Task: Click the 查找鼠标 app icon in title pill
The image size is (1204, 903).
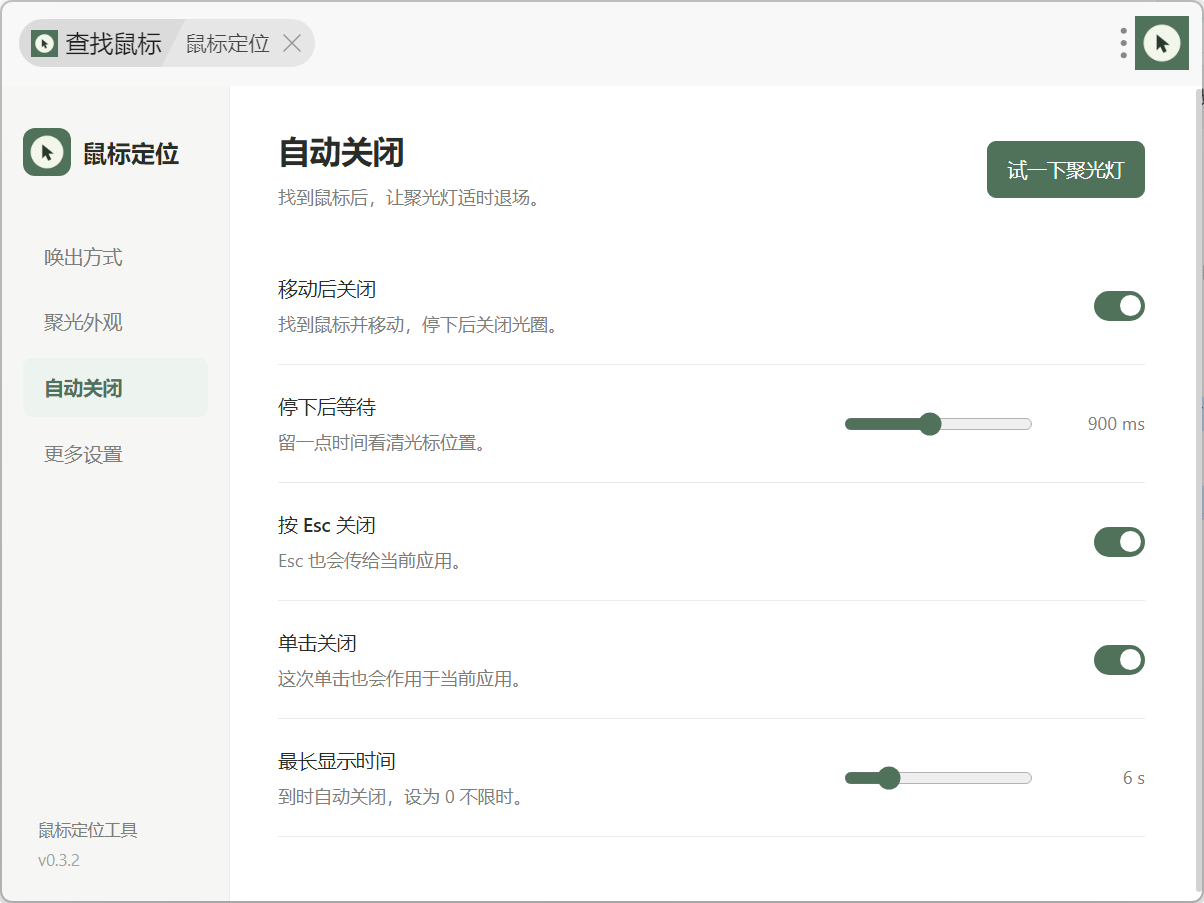Action: [x=44, y=43]
